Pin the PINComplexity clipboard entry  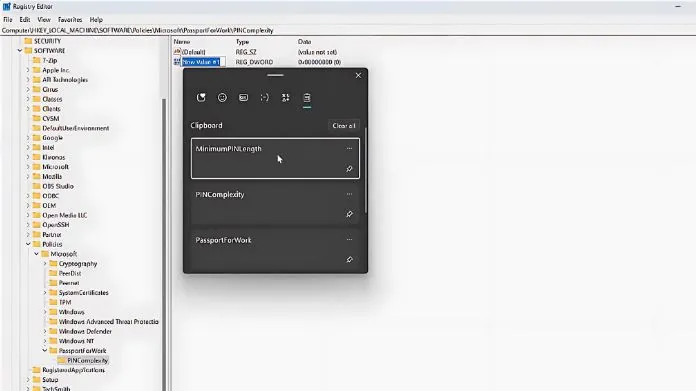click(x=349, y=214)
